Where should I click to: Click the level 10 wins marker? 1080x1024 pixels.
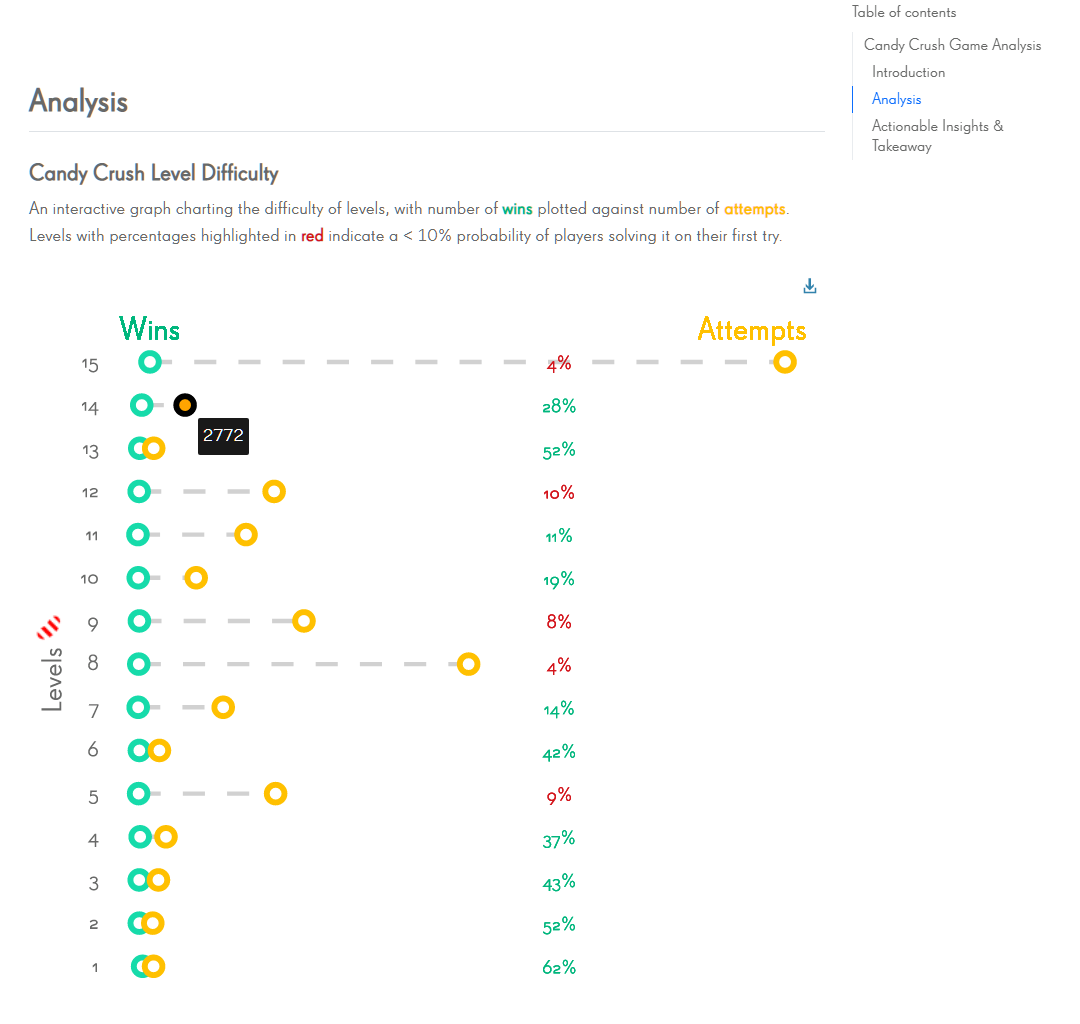pyautogui.click(x=138, y=578)
